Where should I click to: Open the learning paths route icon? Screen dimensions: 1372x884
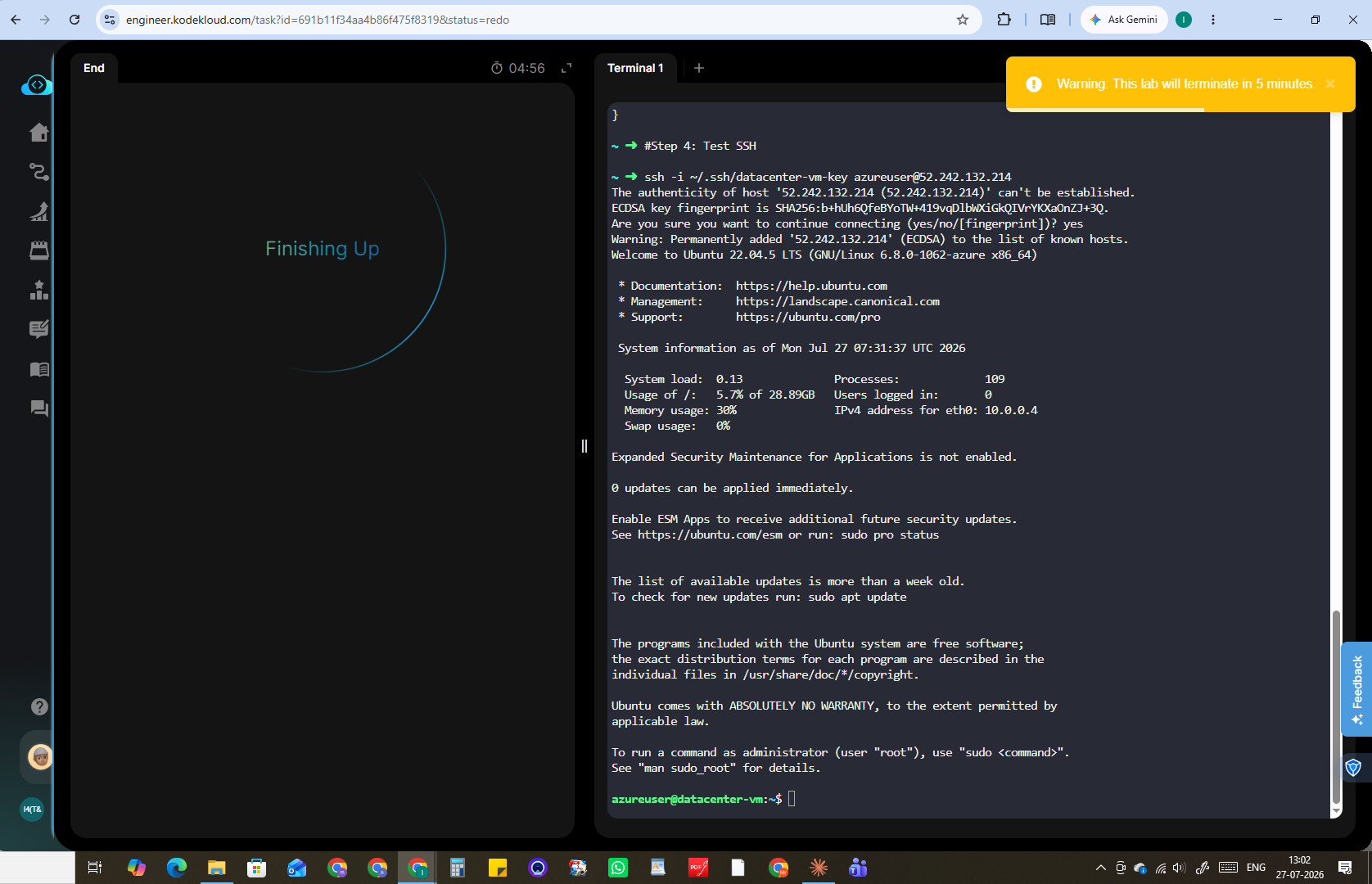(38, 172)
